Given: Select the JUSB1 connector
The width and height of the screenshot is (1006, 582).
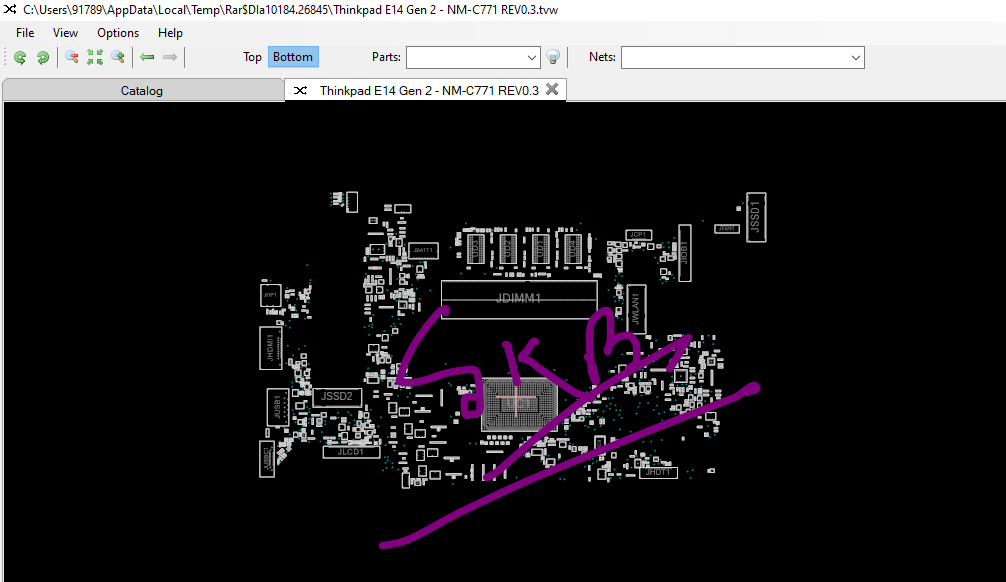Looking at the screenshot, I should [x=277, y=407].
